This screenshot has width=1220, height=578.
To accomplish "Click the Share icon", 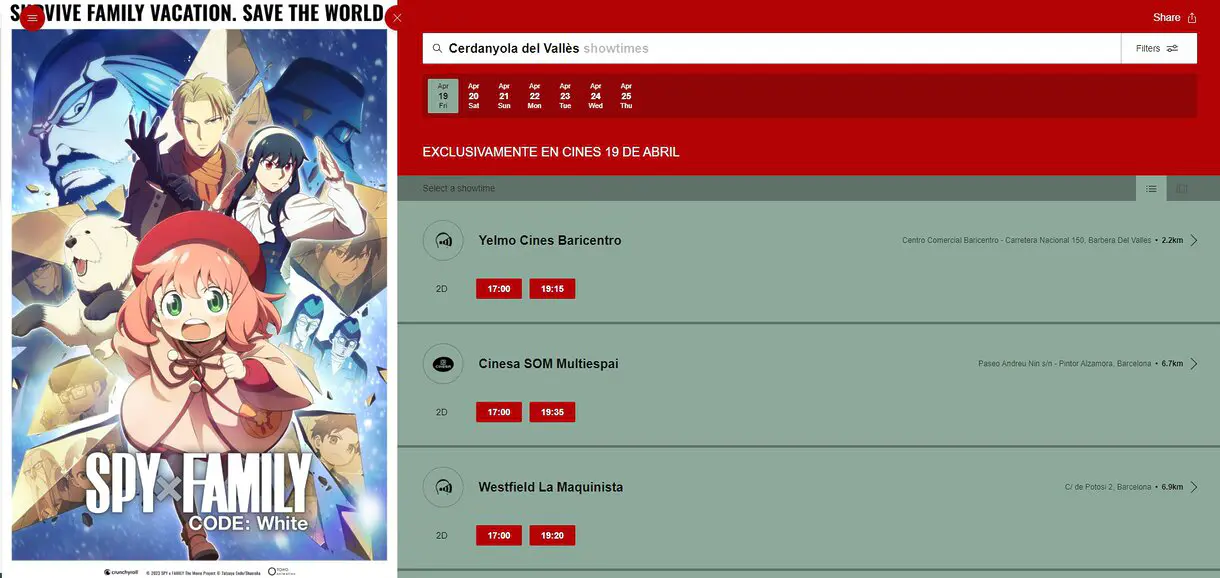I will point(1191,18).
